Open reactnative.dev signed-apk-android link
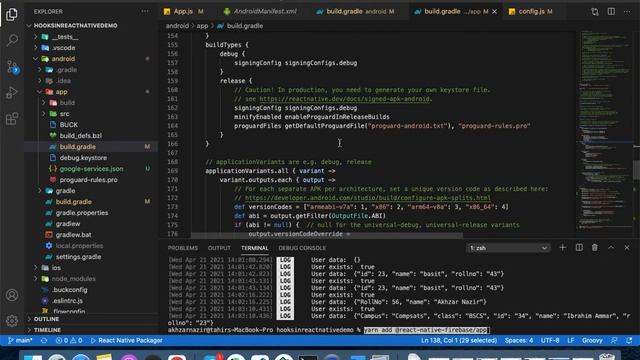This screenshot has width=640, height=360. point(345,99)
